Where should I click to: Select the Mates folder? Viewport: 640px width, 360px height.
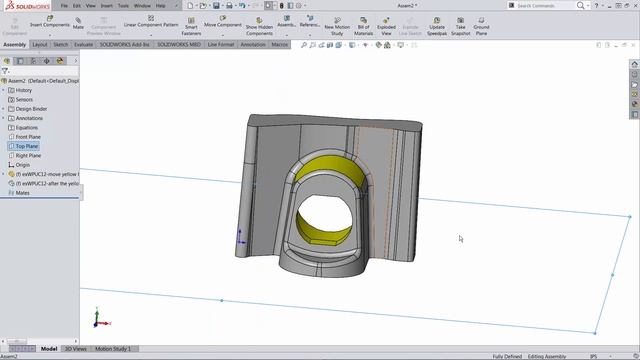coord(19,193)
